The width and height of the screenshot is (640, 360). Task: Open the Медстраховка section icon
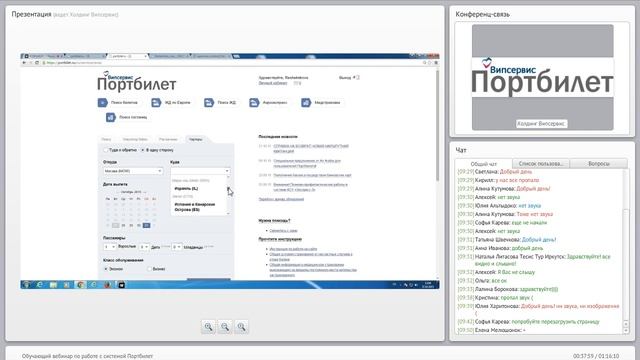(306, 102)
